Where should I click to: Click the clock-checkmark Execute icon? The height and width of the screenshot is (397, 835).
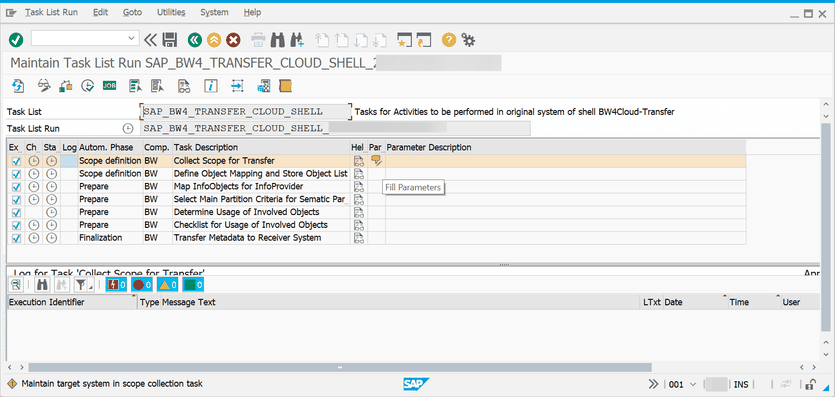pyautogui.click(x=87, y=86)
